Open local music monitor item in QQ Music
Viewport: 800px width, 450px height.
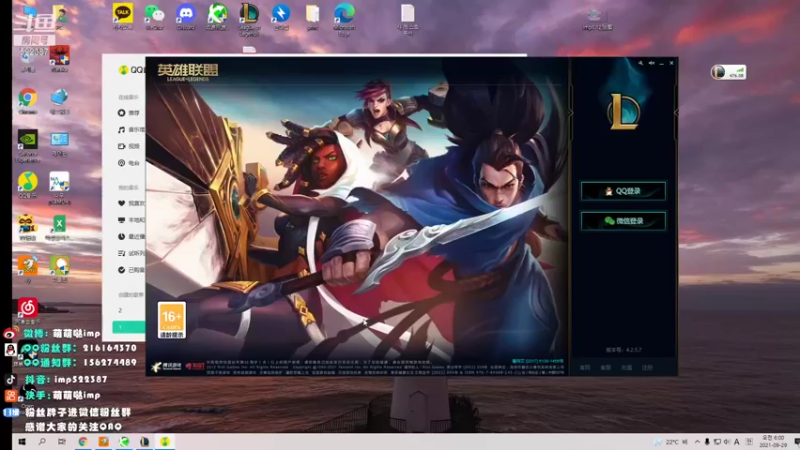[131, 220]
